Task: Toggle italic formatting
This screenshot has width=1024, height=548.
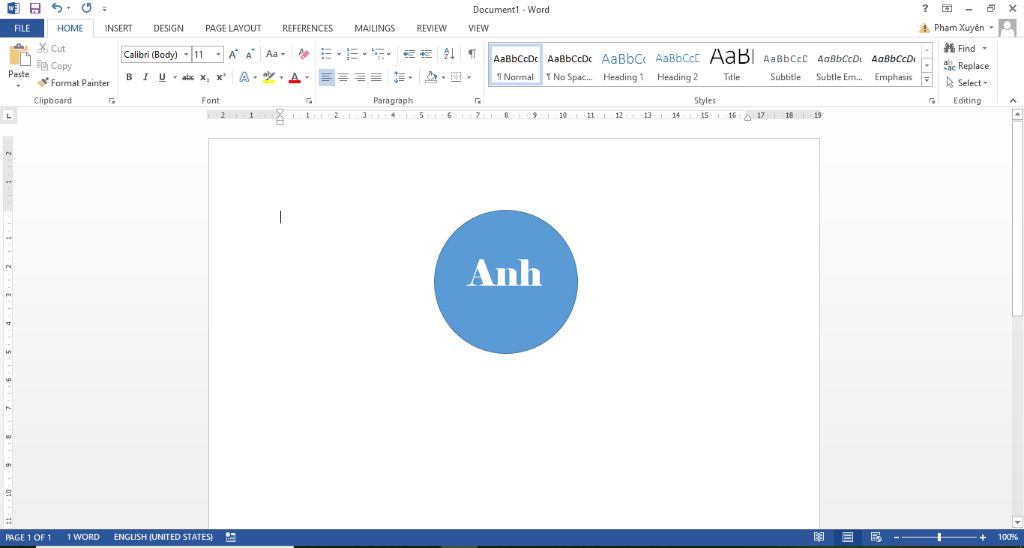Action: coord(145,77)
